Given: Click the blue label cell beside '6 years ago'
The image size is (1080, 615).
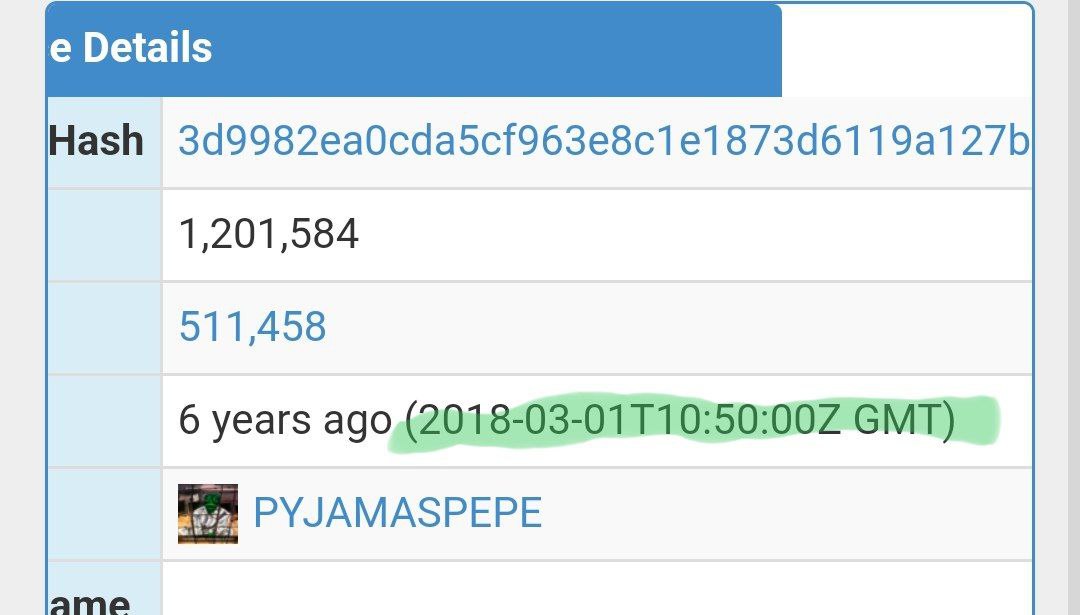Looking at the screenshot, I should coord(105,420).
